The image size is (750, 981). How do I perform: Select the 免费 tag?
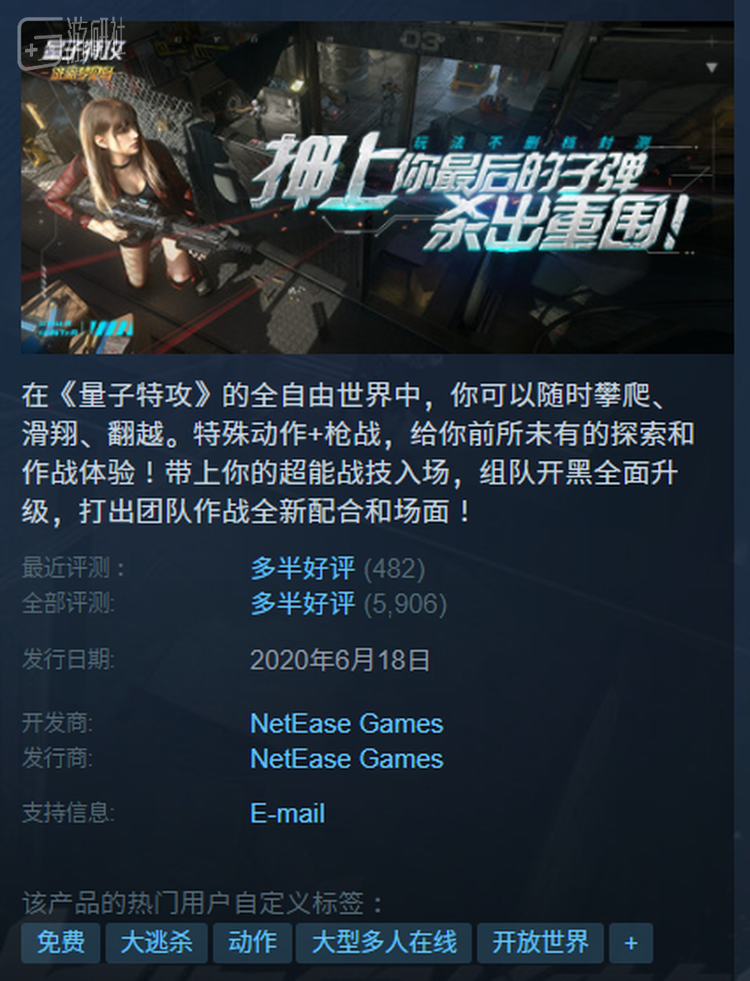coord(61,942)
